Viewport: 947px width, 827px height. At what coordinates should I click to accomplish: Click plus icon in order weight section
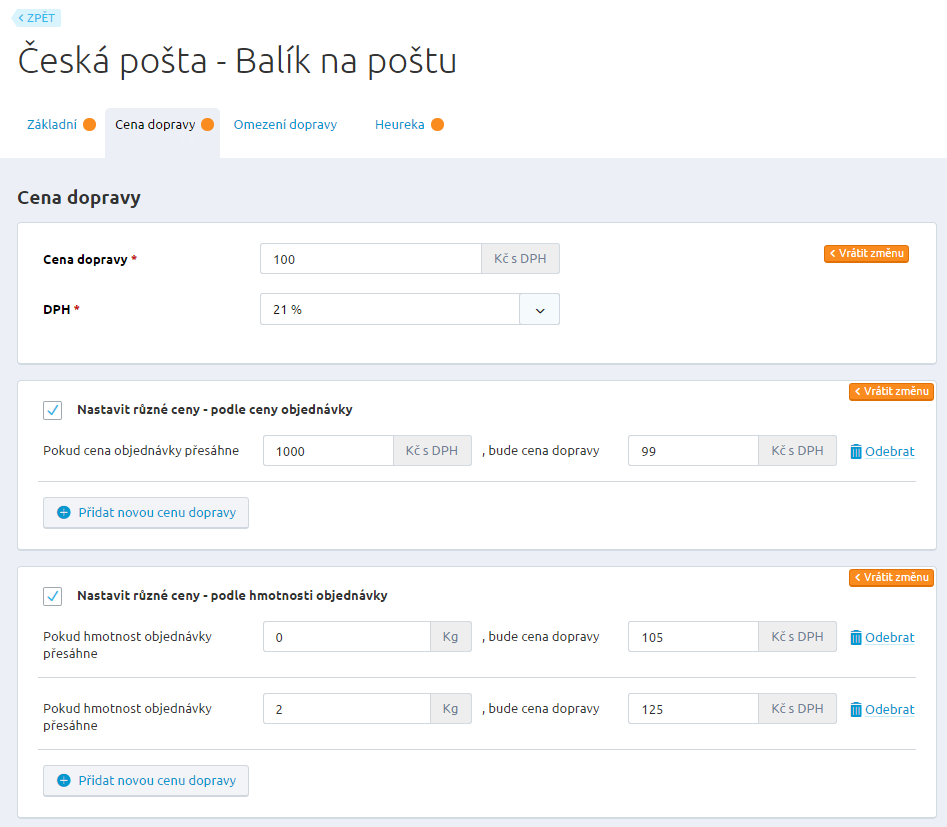(x=63, y=780)
